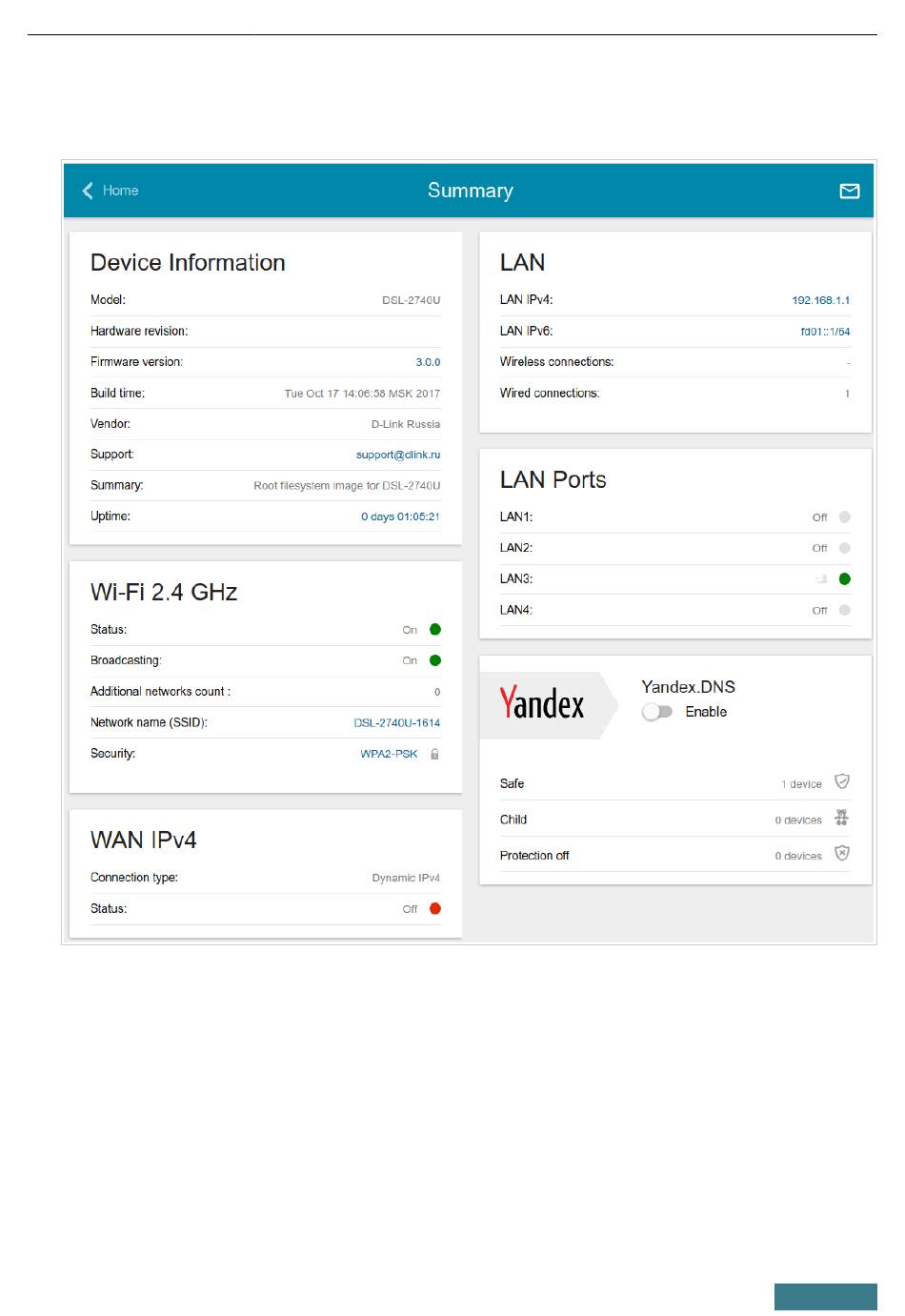Click the padlock icon next to WPA2-PSK
The width and height of the screenshot is (905, 1316).
coord(434,754)
